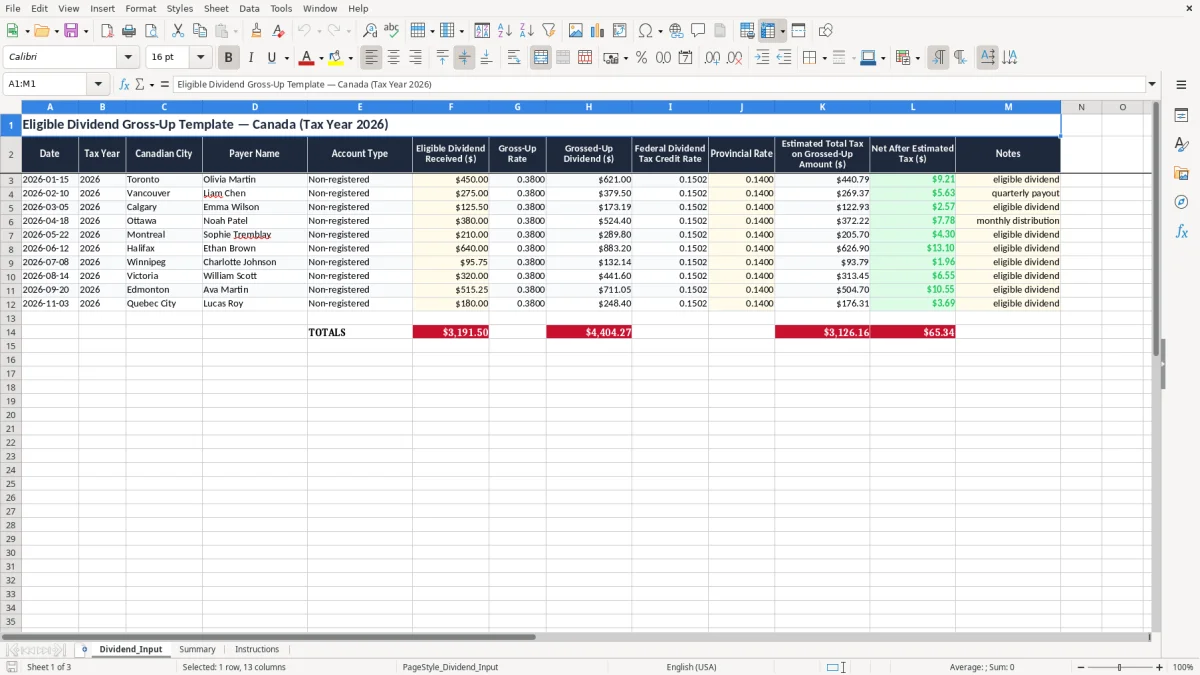Sort column ascending
1200x675 pixels.
point(505,31)
